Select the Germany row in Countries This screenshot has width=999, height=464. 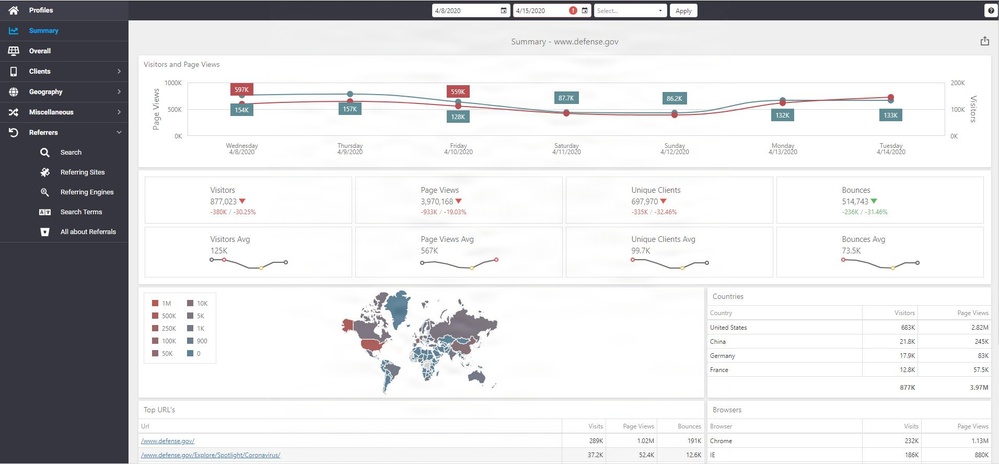[850, 356]
